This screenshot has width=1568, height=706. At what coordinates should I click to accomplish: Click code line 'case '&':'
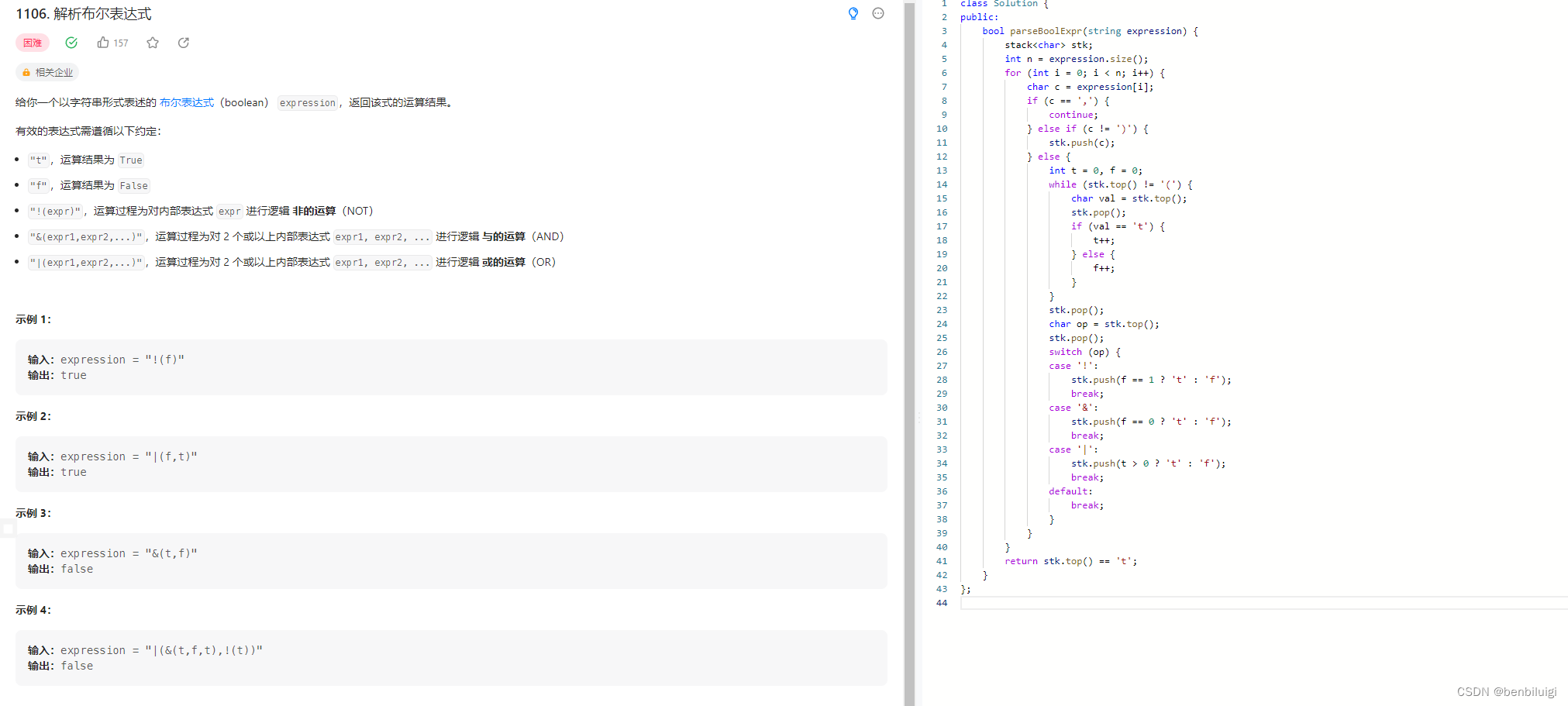[1073, 408]
